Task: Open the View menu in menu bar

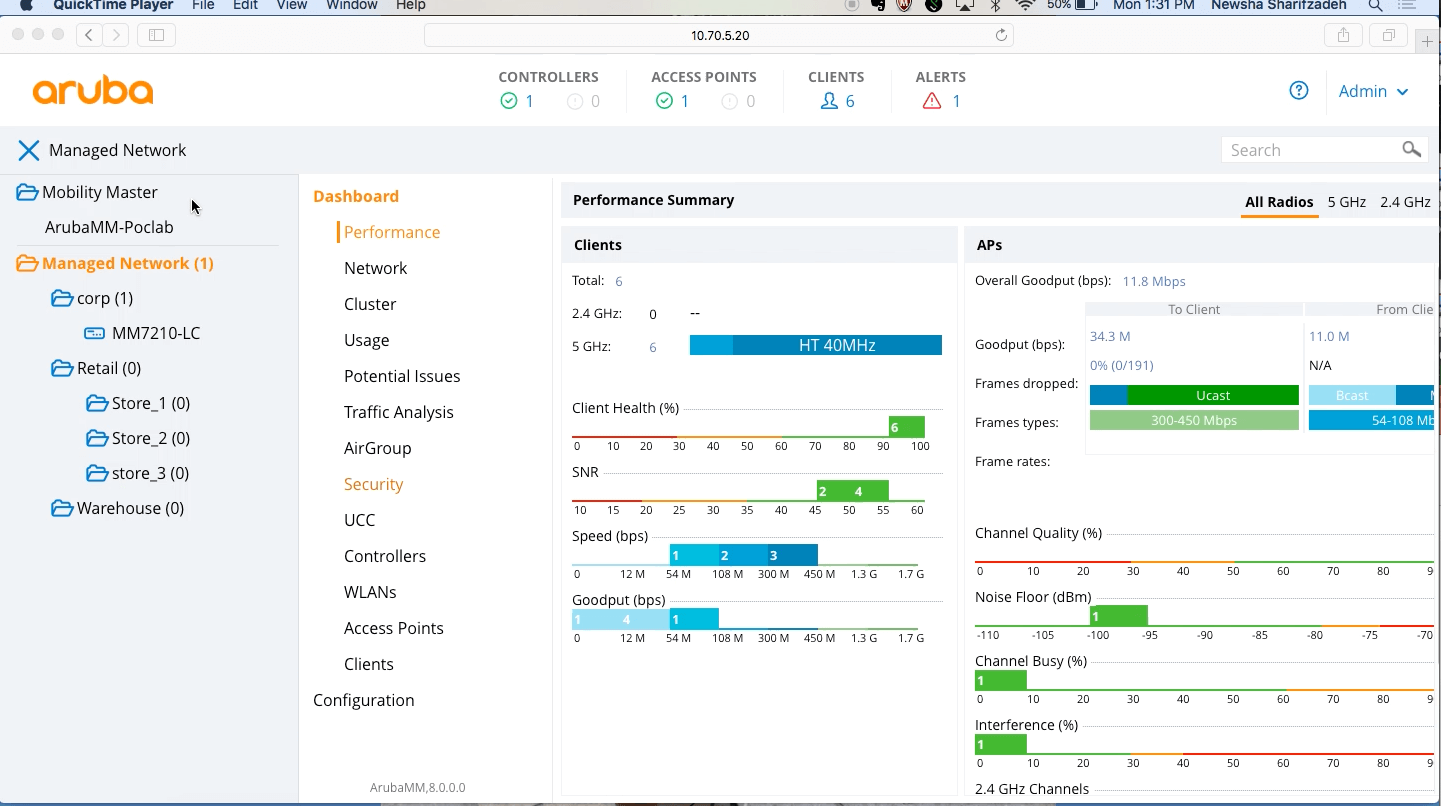Action: click(291, 5)
